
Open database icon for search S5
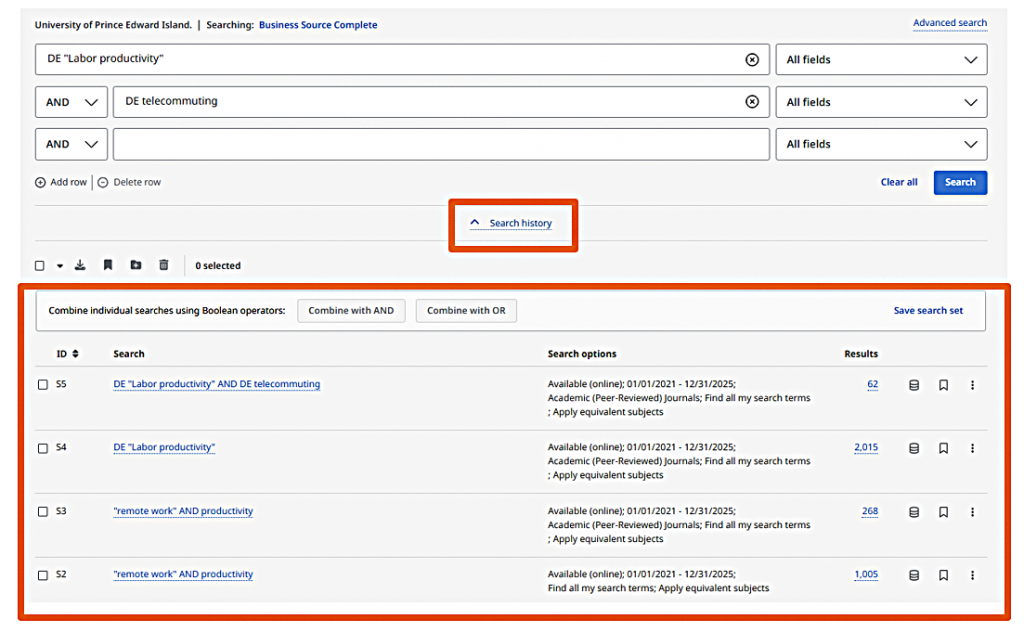pyautogui.click(x=914, y=385)
